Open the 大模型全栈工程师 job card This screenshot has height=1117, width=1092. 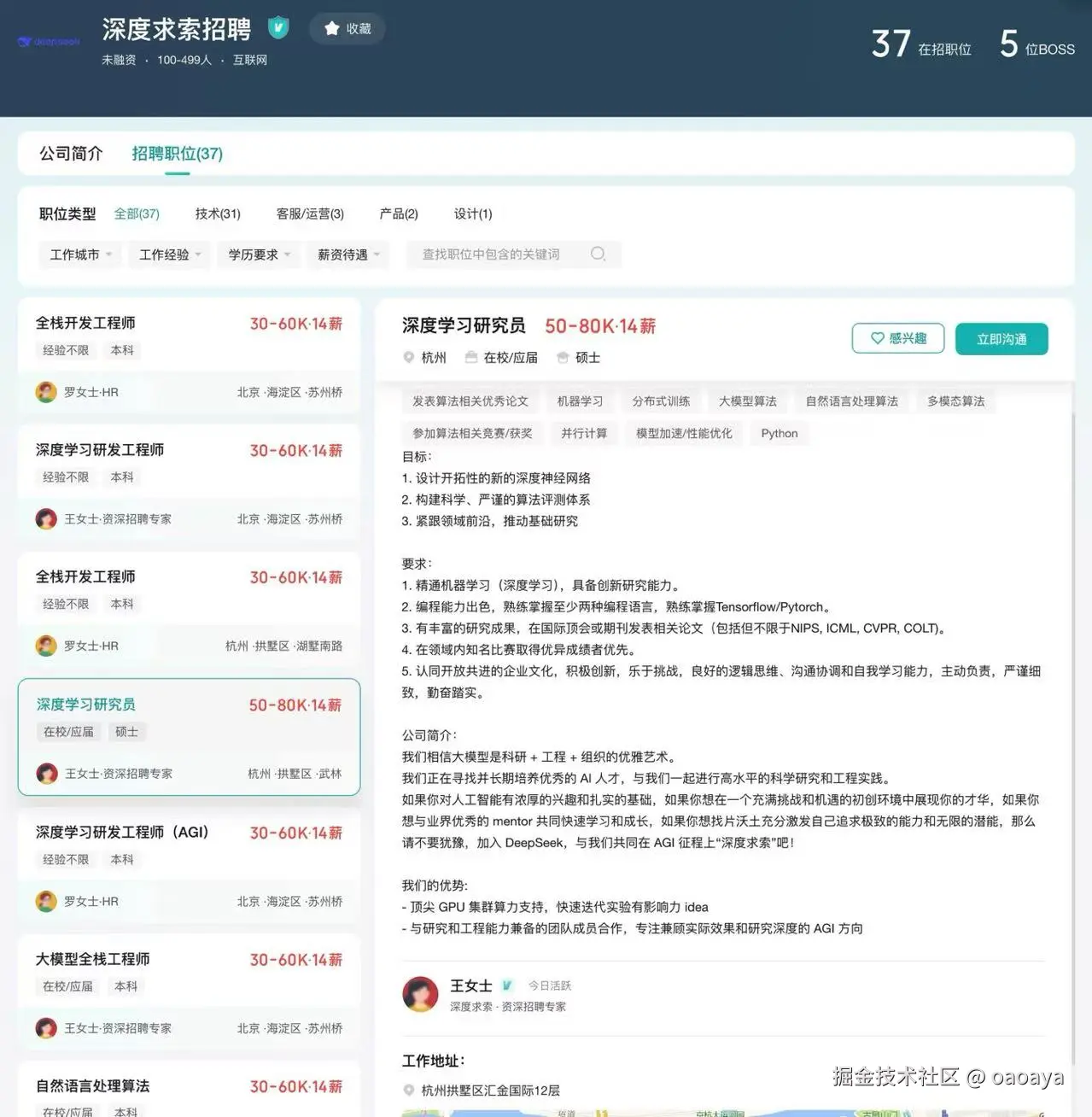click(189, 991)
